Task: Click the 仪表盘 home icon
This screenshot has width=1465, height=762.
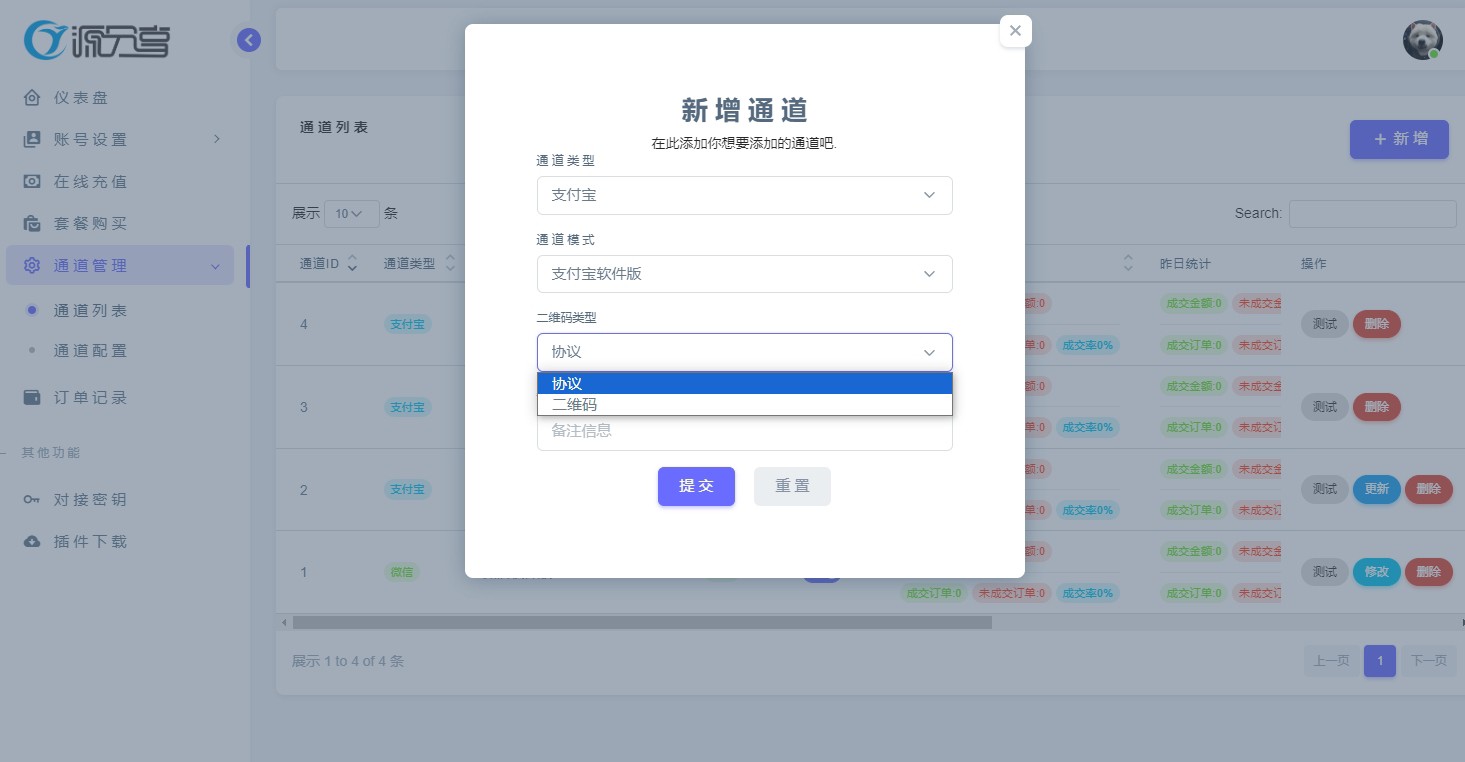Action: tap(32, 98)
